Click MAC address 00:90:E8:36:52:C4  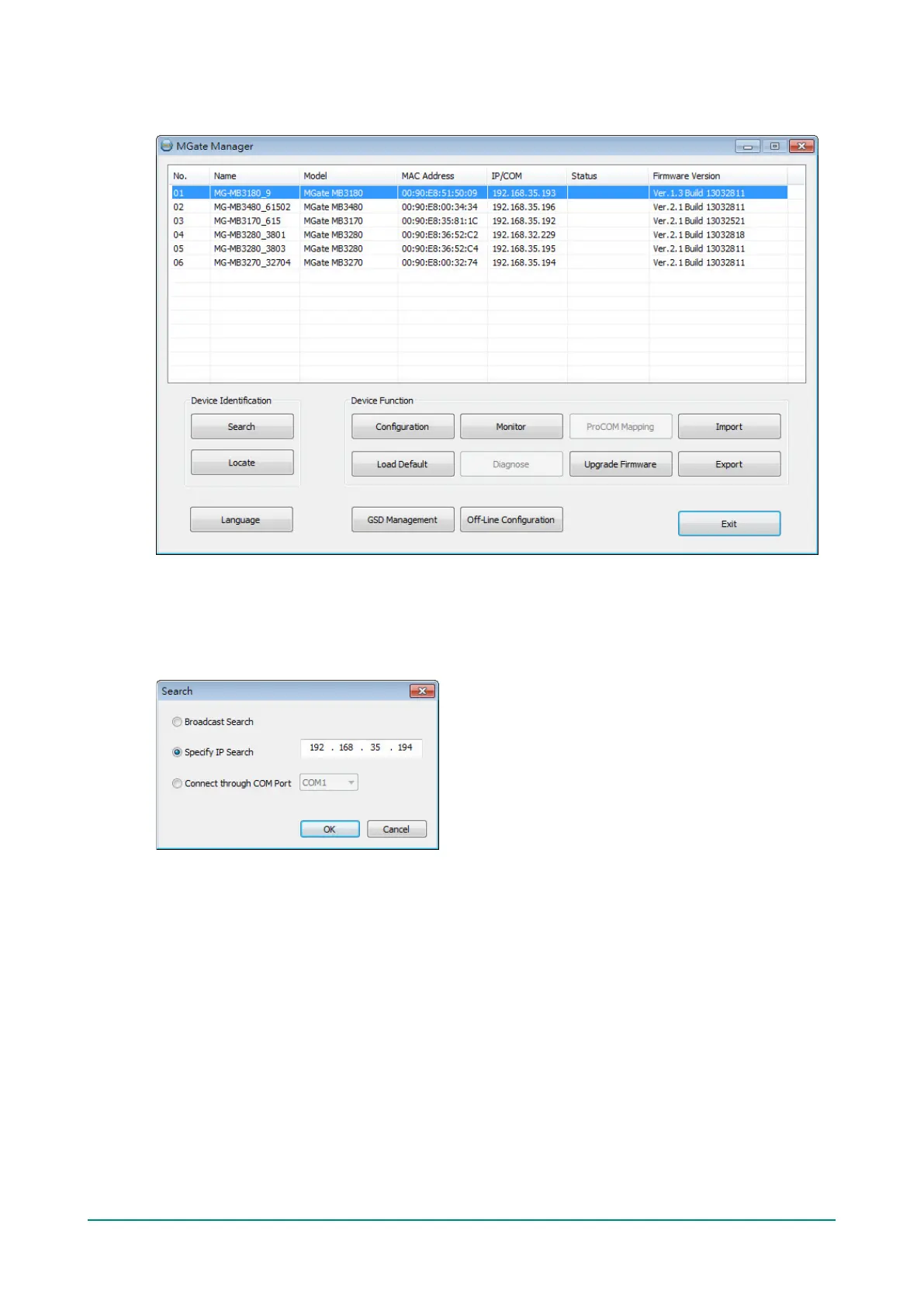(439, 249)
